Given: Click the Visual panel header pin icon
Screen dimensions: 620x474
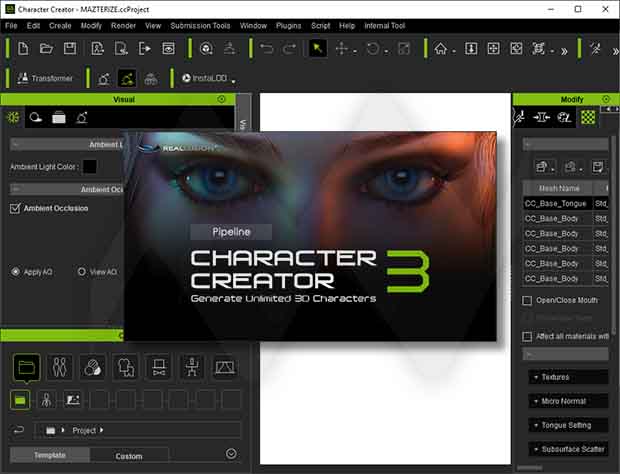Looking at the screenshot, I should pyautogui.click(x=221, y=99).
